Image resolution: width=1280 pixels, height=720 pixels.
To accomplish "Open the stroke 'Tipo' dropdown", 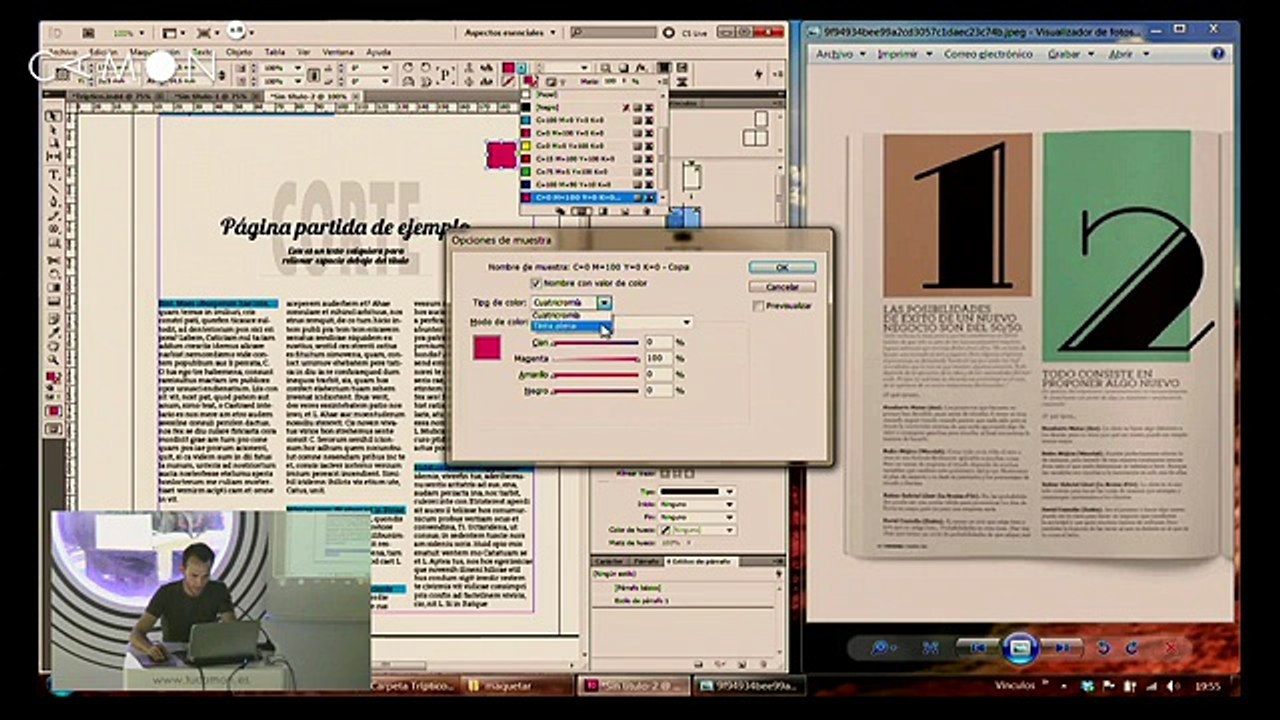I will 696,492.
